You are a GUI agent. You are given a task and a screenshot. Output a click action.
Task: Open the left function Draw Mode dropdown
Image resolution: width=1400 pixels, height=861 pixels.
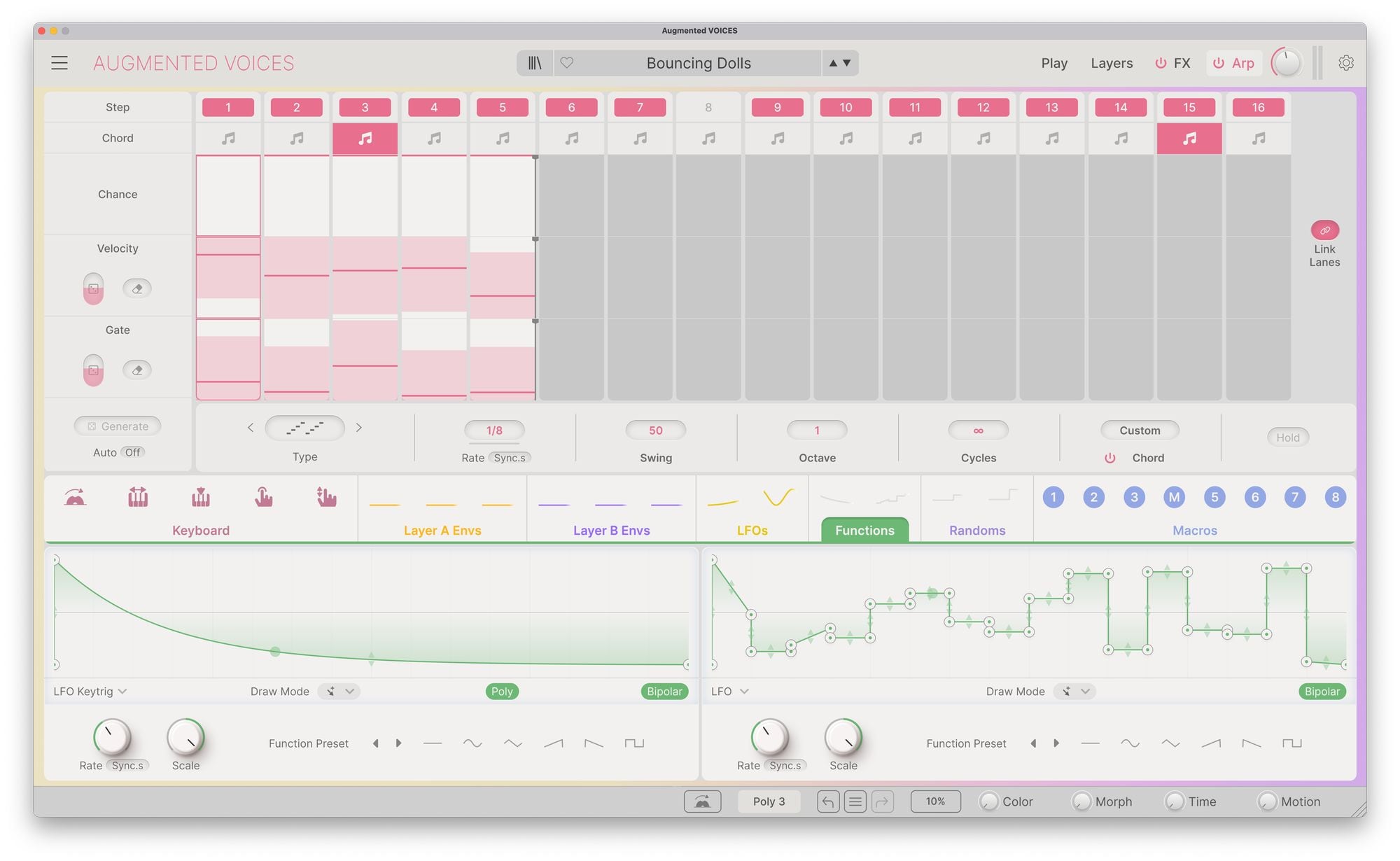point(339,692)
